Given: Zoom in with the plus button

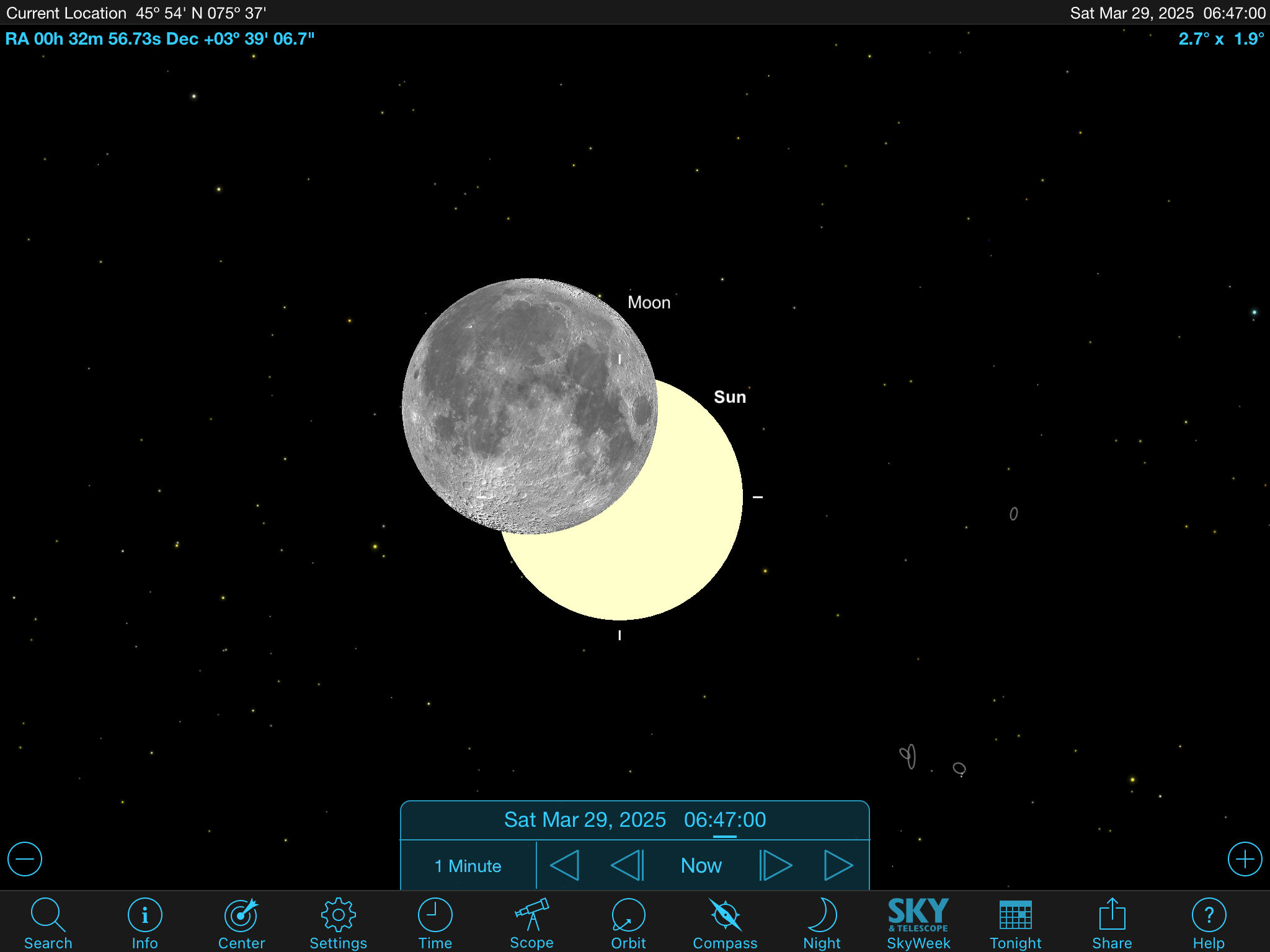Looking at the screenshot, I should (1245, 859).
